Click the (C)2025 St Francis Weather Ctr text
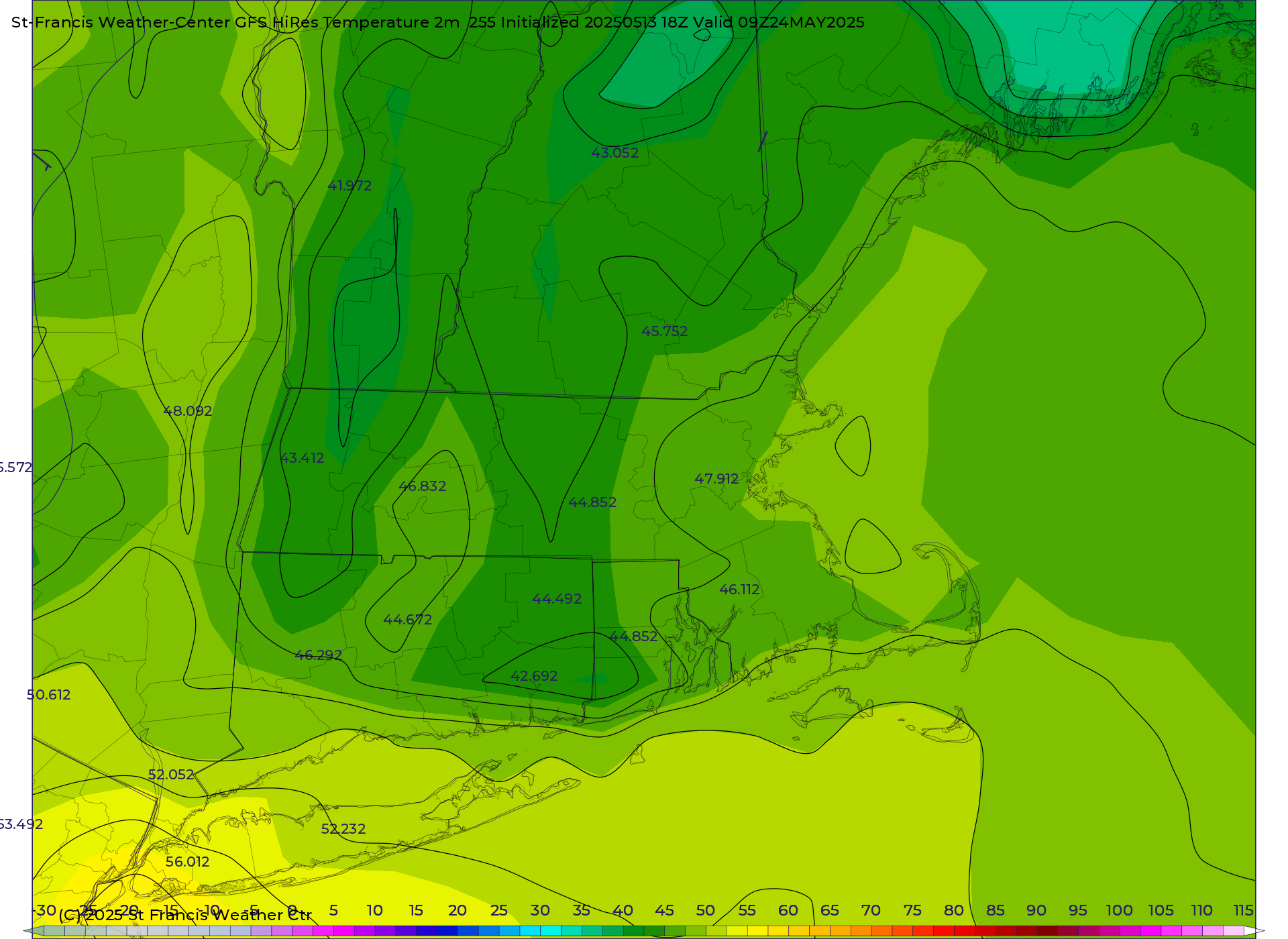Screen dimensions: 1288x939 (x=185, y=916)
